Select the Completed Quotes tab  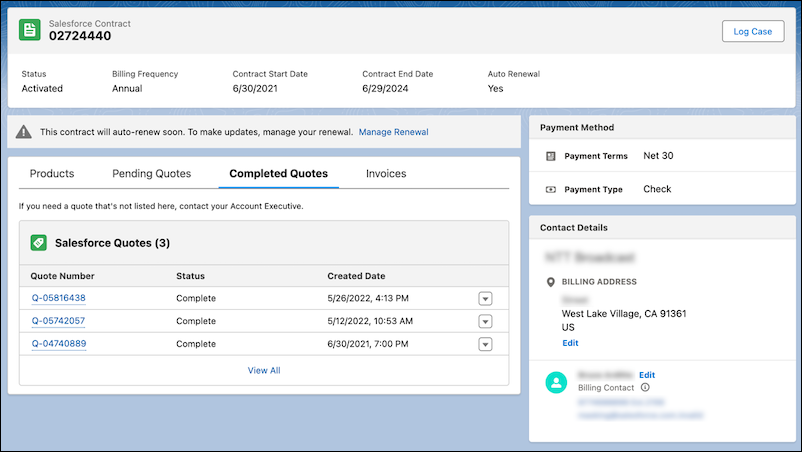pos(278,173)
